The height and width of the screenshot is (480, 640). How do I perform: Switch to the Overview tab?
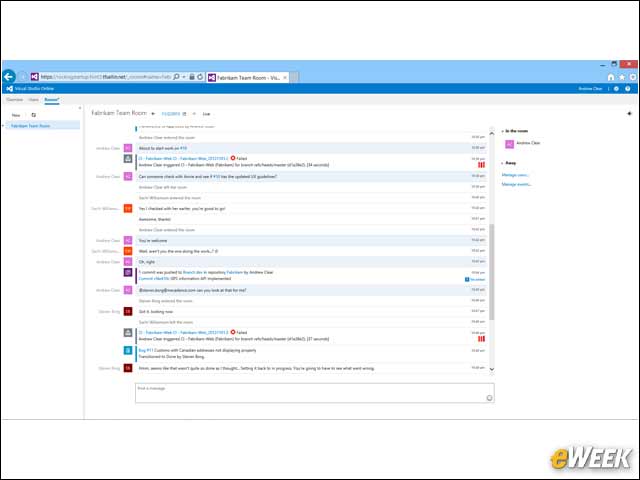click(14, 100)
